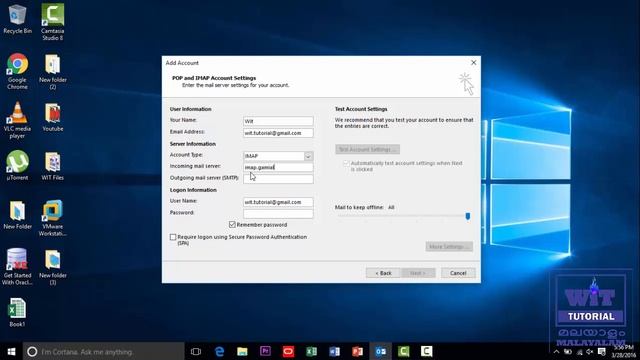640x360 pixels.
Task: Click the Back button
Action: 383,273
